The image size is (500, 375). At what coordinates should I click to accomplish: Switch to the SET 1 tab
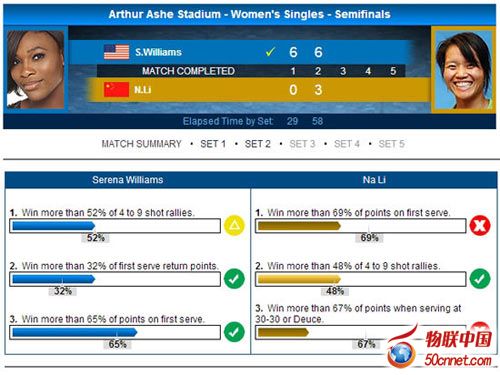(213, 144)
